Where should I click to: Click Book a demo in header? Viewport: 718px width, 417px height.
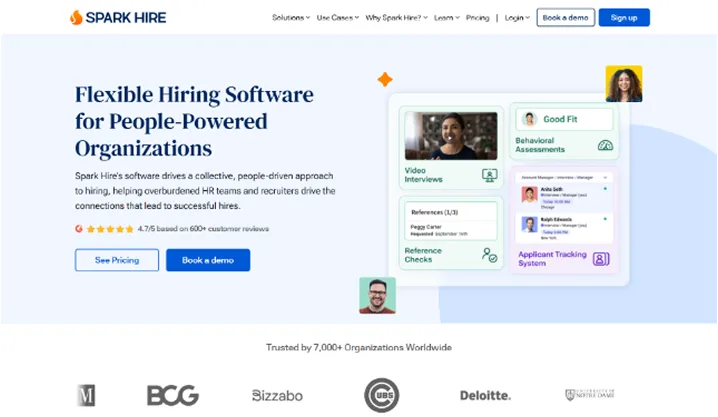566,17
